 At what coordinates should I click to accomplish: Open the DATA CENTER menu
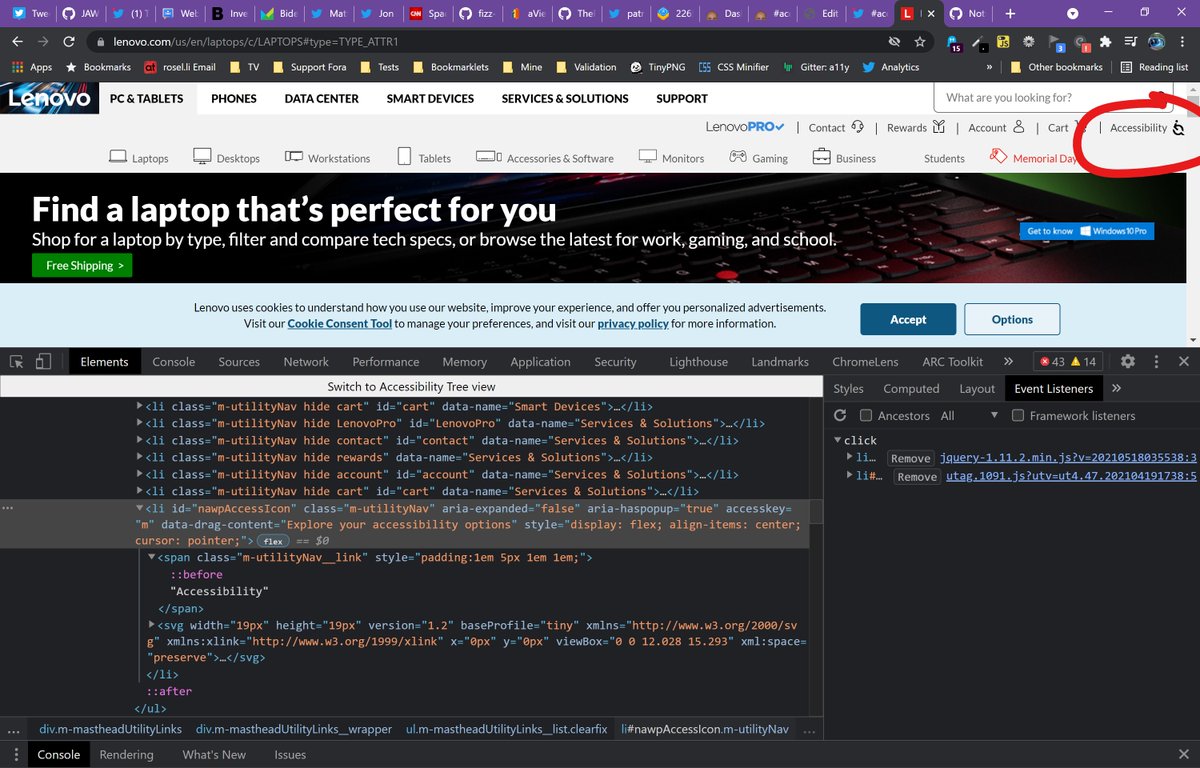point(321,98)
